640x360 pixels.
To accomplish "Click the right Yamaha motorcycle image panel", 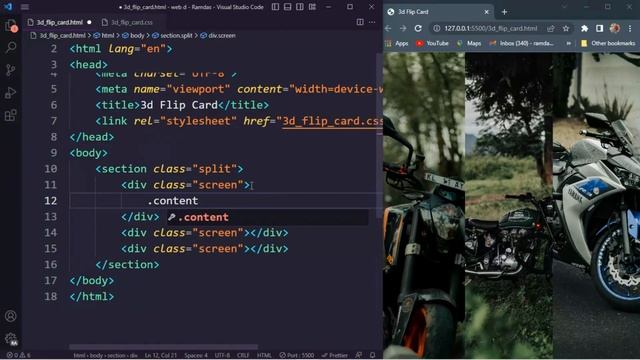I will pos(596,205).
